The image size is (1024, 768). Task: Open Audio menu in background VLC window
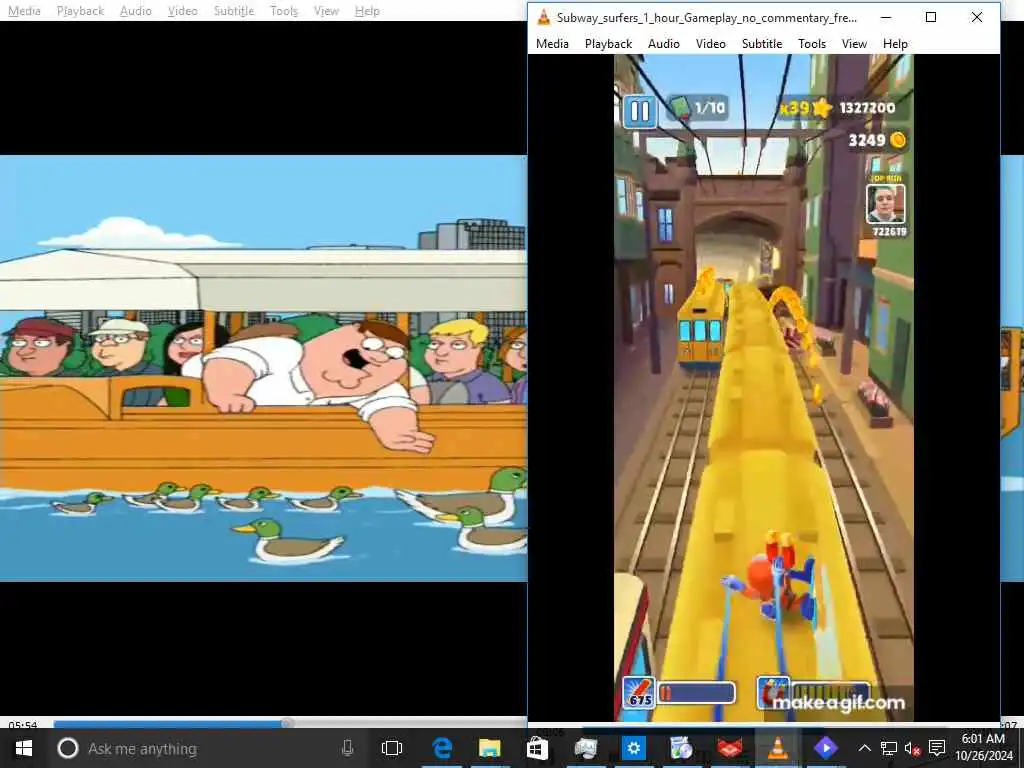[135, 11]
